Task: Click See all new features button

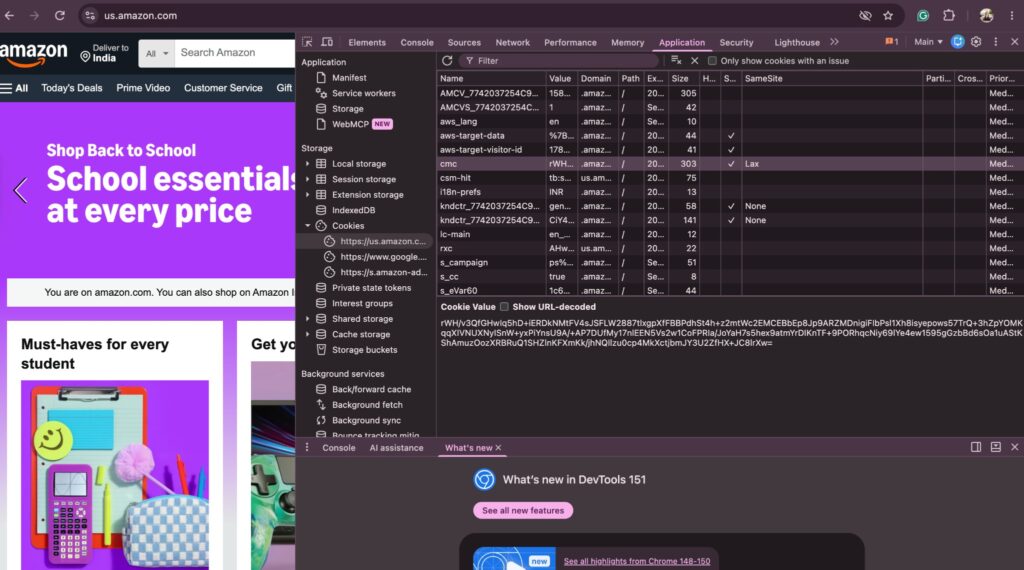Action: tap(523, 511)
